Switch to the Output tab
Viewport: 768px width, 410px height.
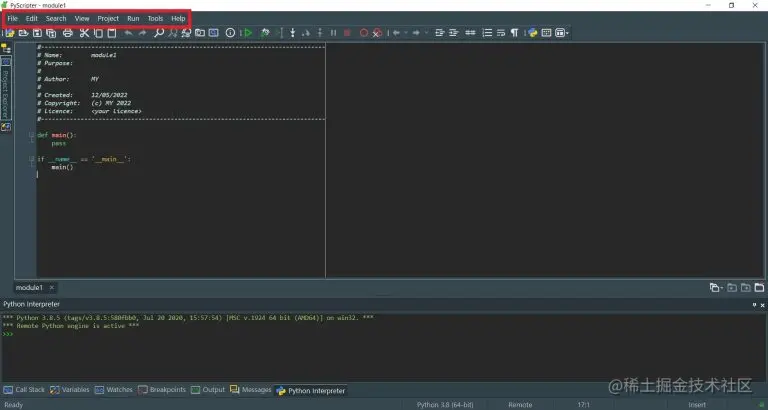[208, 390]
